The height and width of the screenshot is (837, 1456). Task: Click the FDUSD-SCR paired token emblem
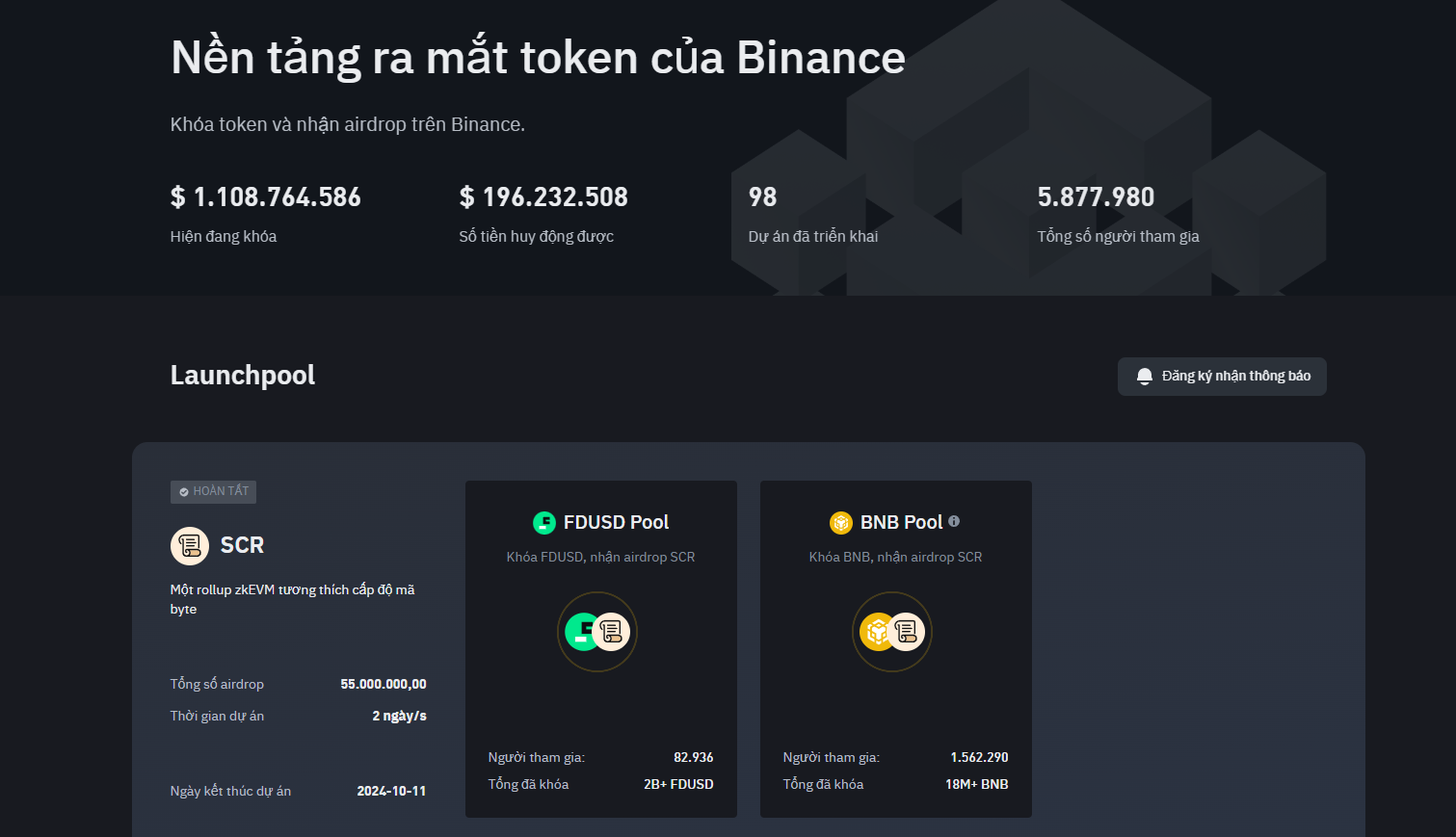coord(597,632)
